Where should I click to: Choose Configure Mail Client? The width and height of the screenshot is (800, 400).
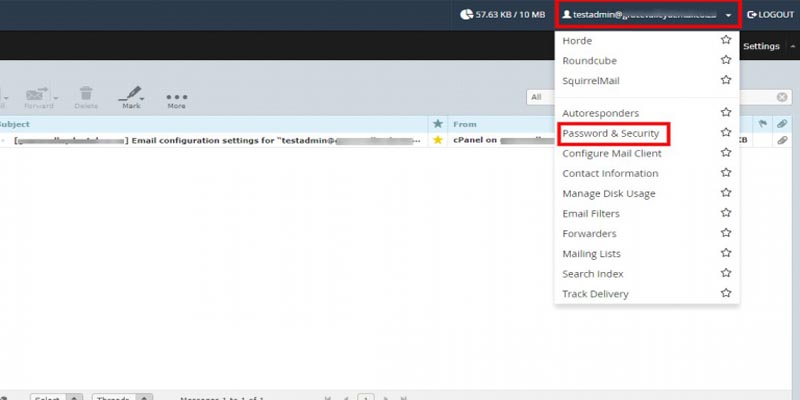[x=612, y=154]
